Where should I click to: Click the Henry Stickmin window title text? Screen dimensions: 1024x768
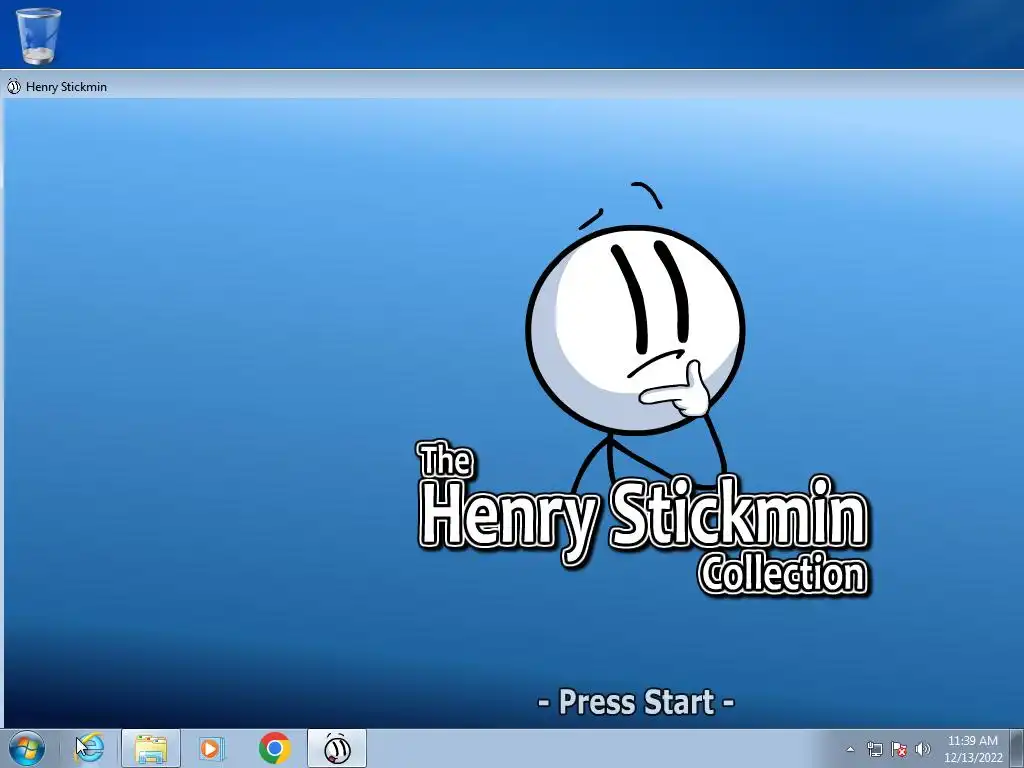click(66, 87)
